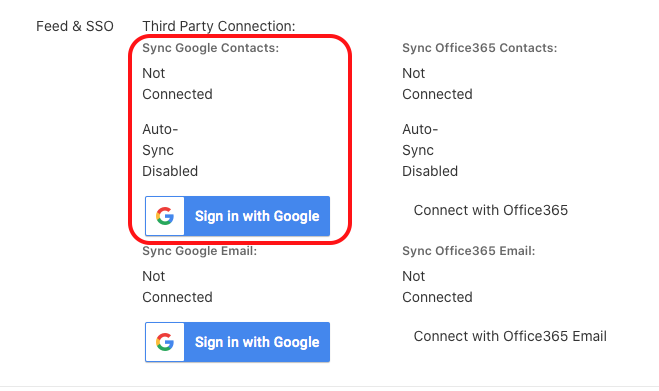Connect with Office365 for contacts
Image resolution: width=659 pixels, height=391 pixels.
pos(490,210)
